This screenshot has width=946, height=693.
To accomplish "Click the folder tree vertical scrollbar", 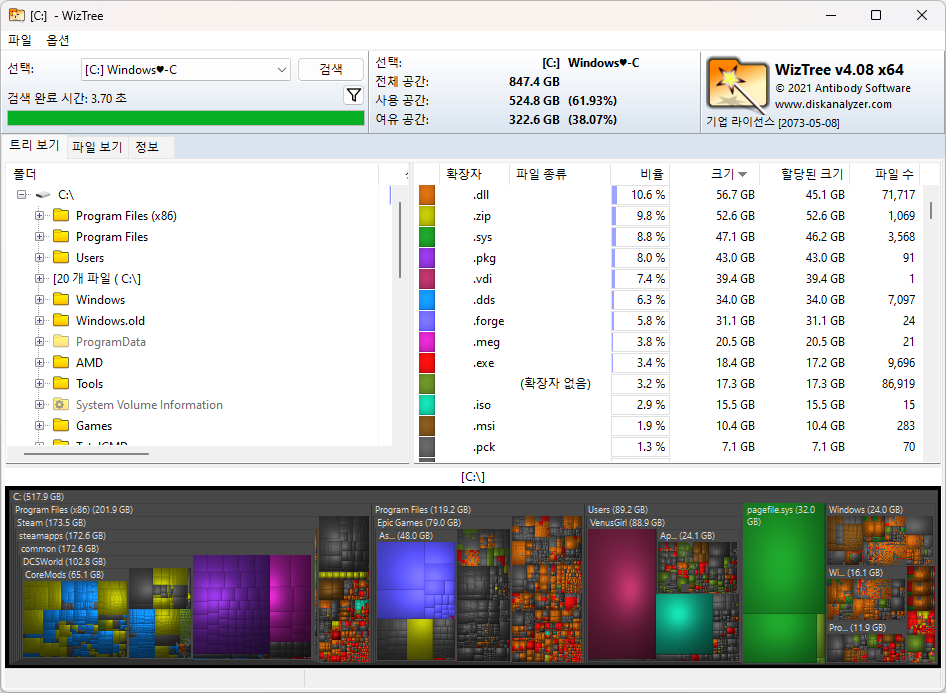I will pyautogui.click(x=400, y=240).
